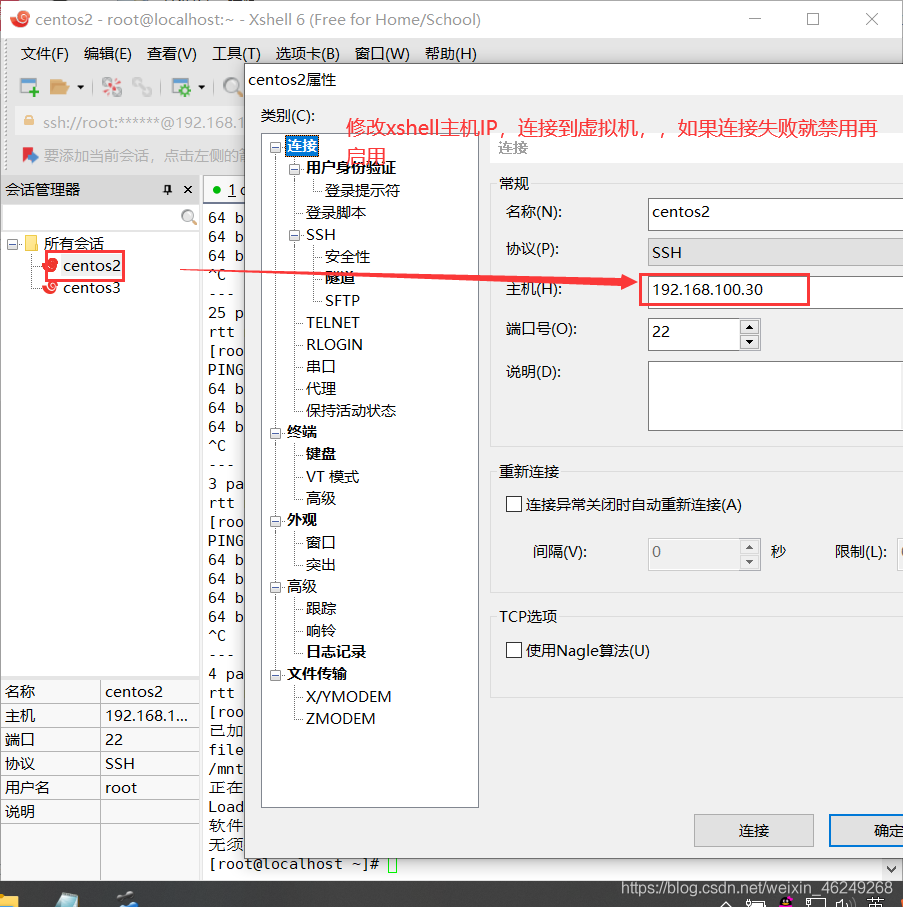Collapse the 文件传输 category node
Image resolution: width=903 pixels, height=907 pixels.
click(275, 675)
